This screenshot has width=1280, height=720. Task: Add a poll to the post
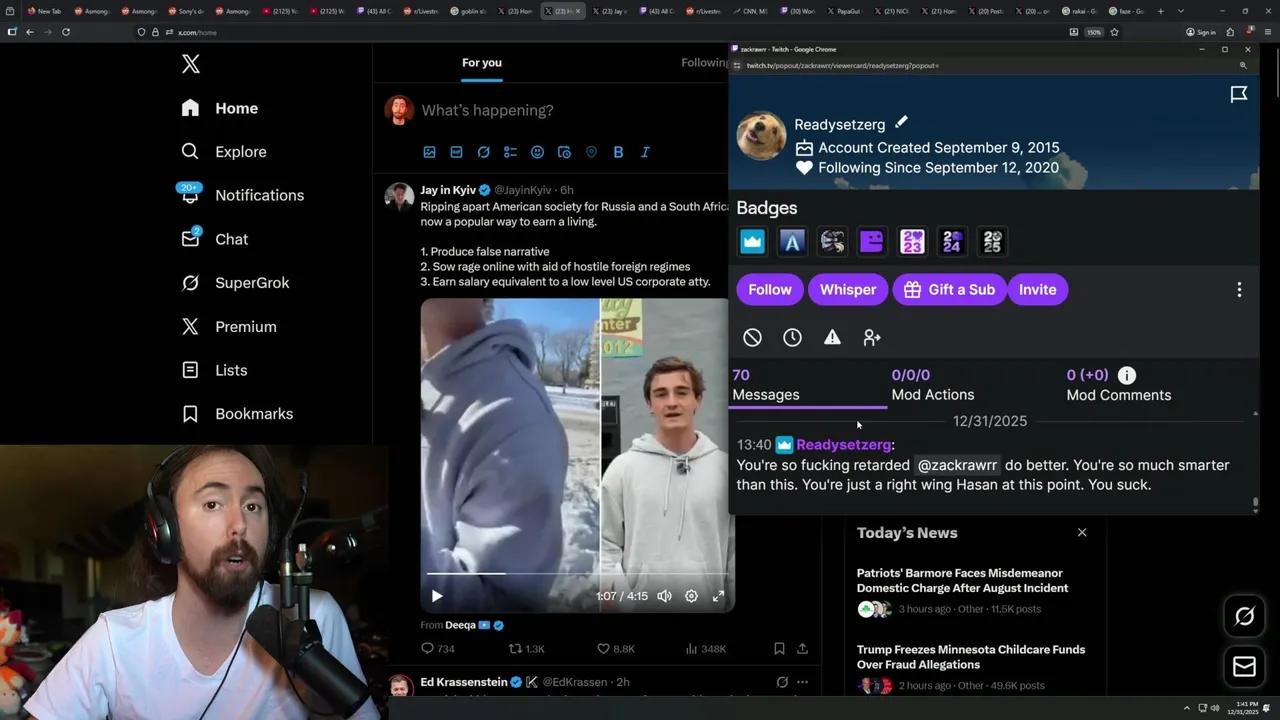pyautogui.click(x=510, y=152)
